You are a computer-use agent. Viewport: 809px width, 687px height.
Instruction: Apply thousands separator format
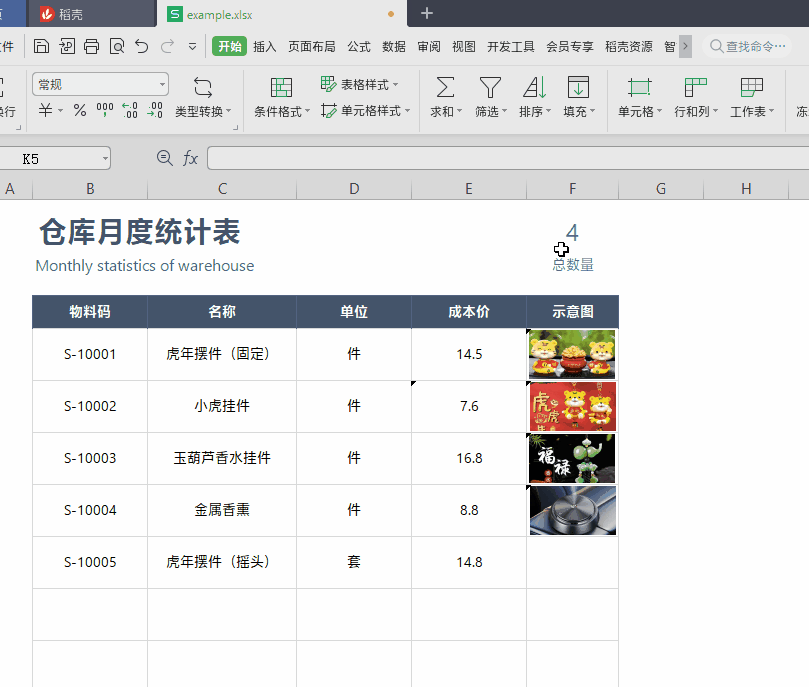tap(105, 110)
